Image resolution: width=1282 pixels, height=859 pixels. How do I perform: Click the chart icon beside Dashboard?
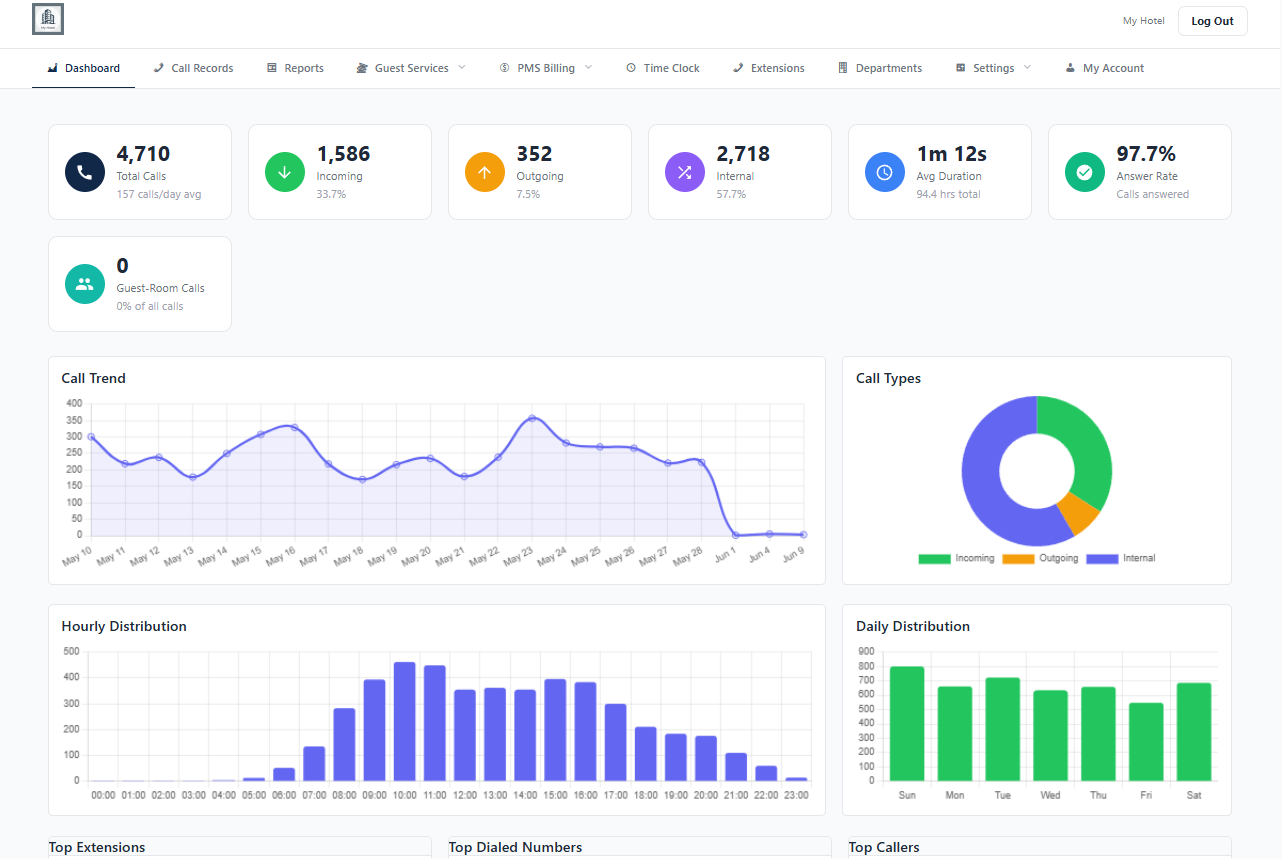coord(53,68)
